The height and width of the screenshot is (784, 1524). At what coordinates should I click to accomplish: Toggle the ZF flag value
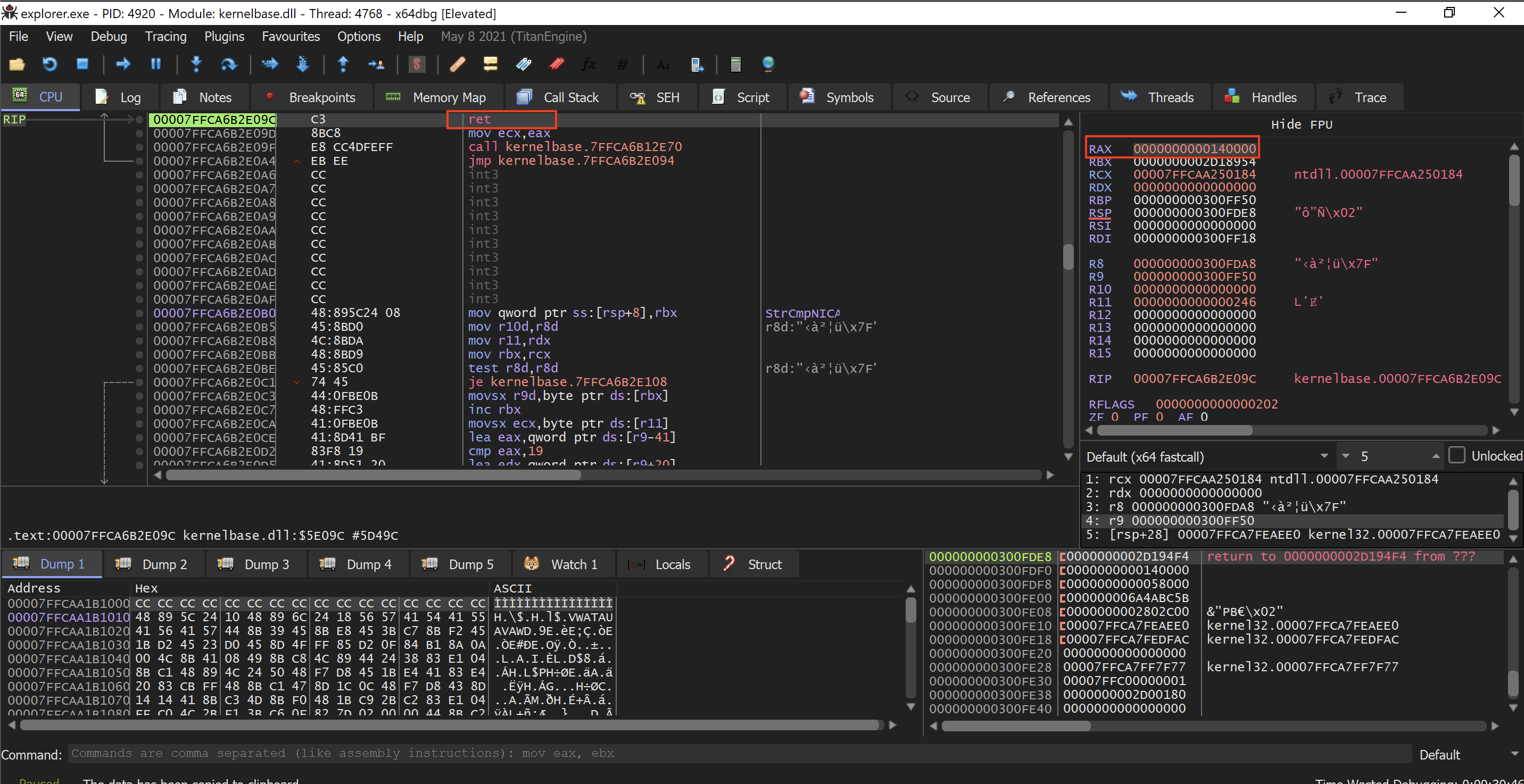pyautogui.click(x=1115, y=418)
